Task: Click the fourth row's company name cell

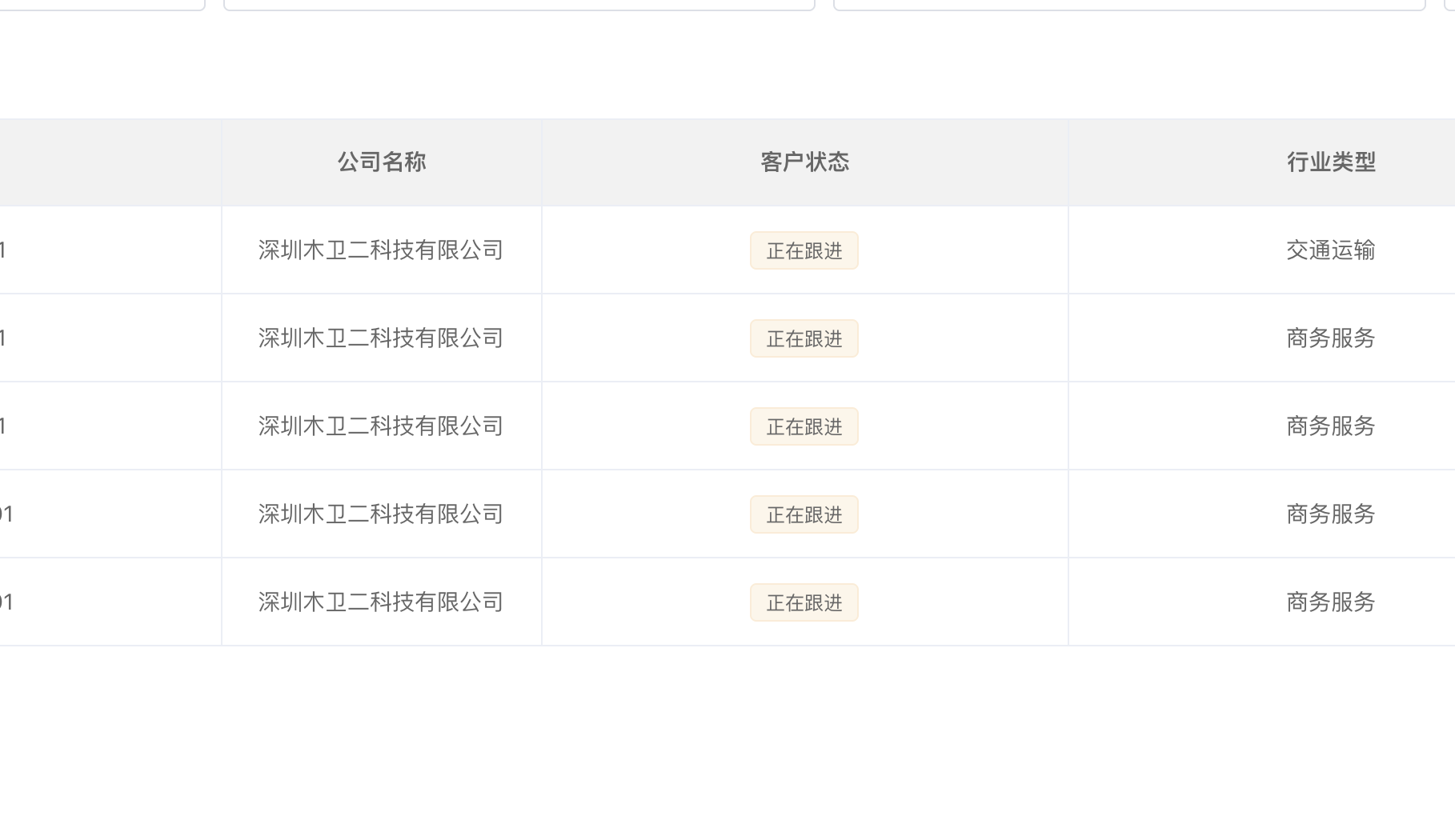Action: [381, 514]
